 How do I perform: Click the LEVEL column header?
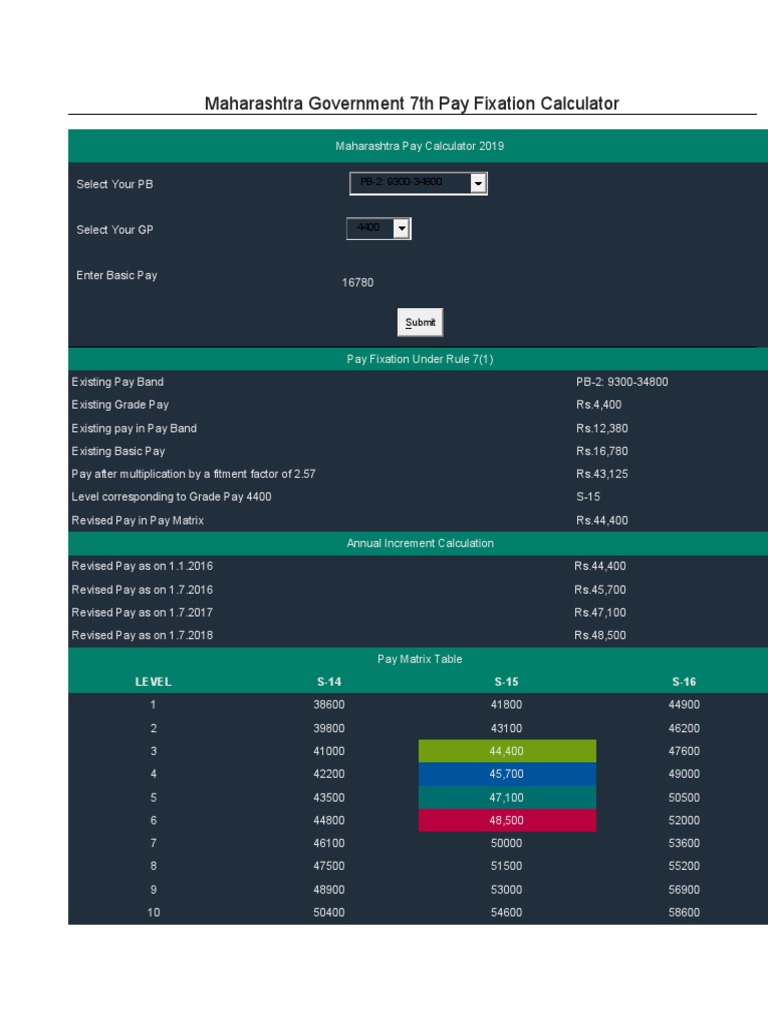click(153, 682)
